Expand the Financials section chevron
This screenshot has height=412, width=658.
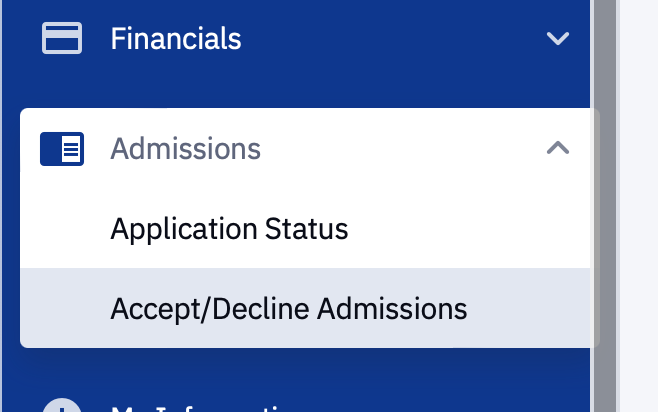557,39
